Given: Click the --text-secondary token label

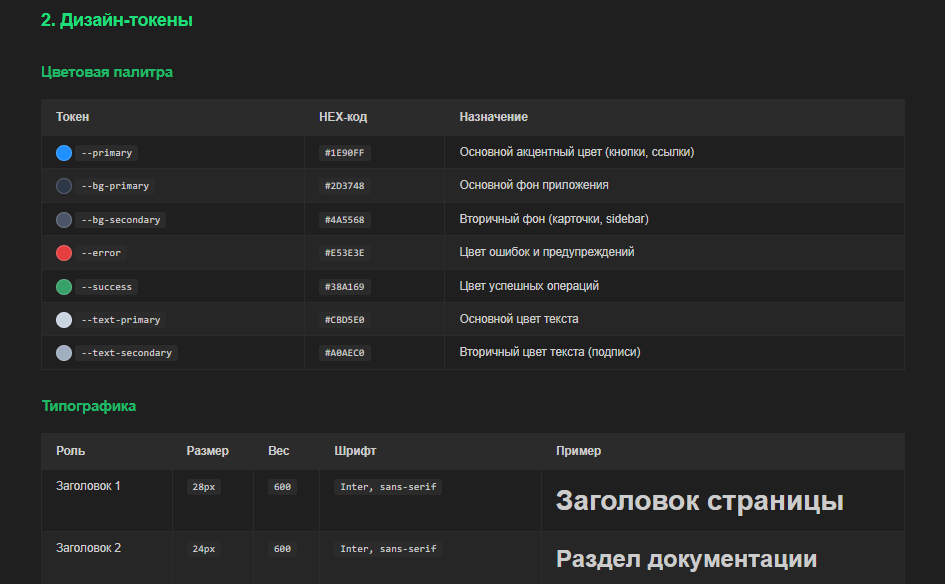Looking at the screenshot, I should tap(126, 353).
